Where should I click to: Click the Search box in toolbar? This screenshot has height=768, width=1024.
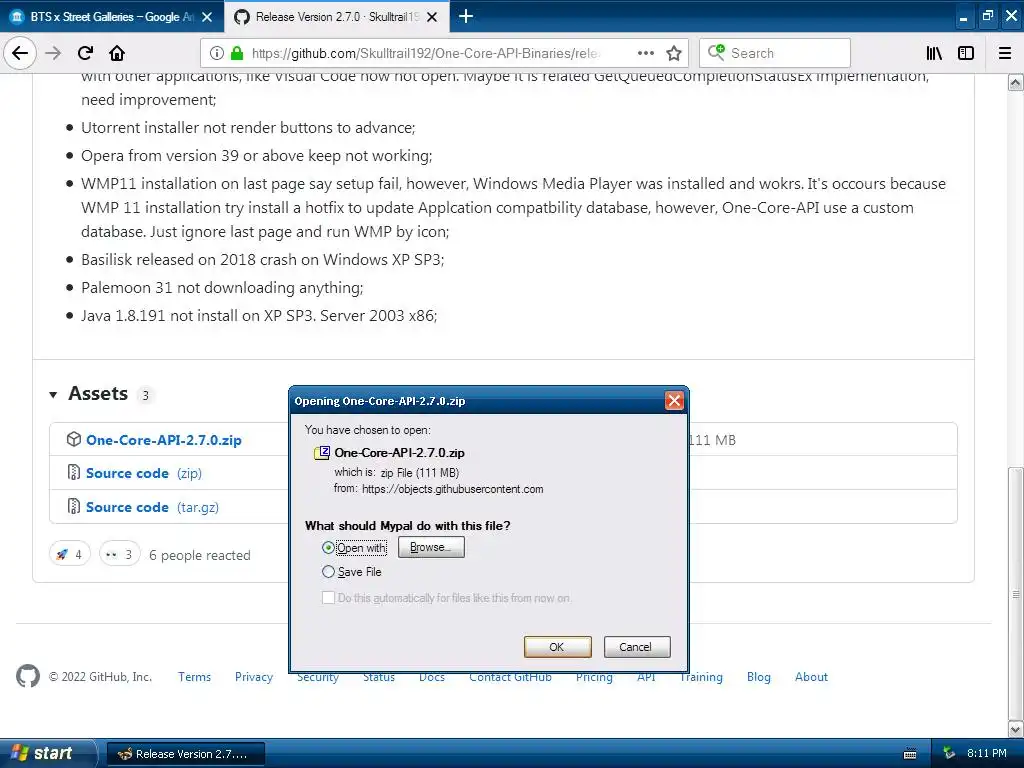point(775,53)
